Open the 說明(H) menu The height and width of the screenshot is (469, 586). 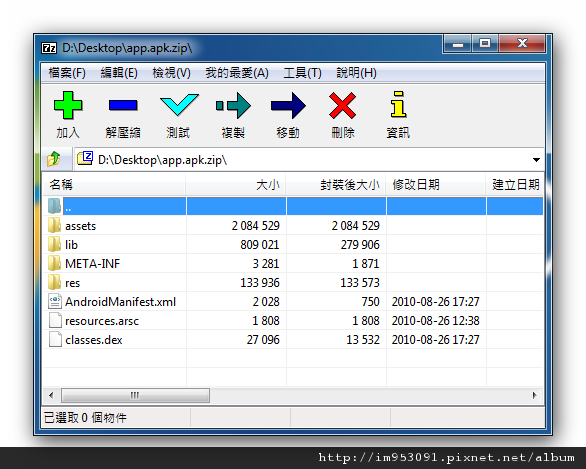[356, 72]
